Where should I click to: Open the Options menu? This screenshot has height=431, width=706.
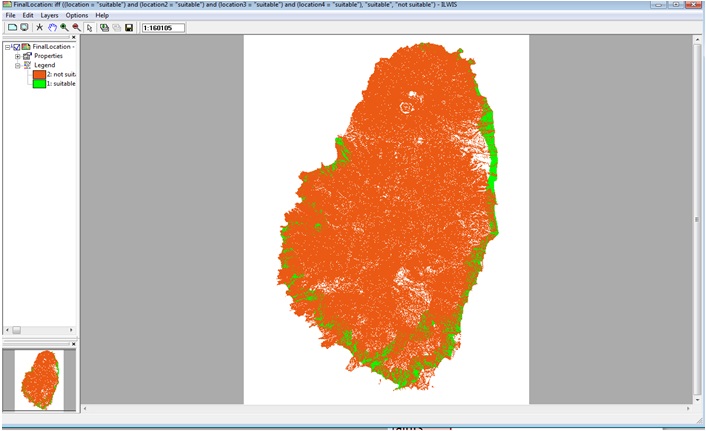click(77, 15)
